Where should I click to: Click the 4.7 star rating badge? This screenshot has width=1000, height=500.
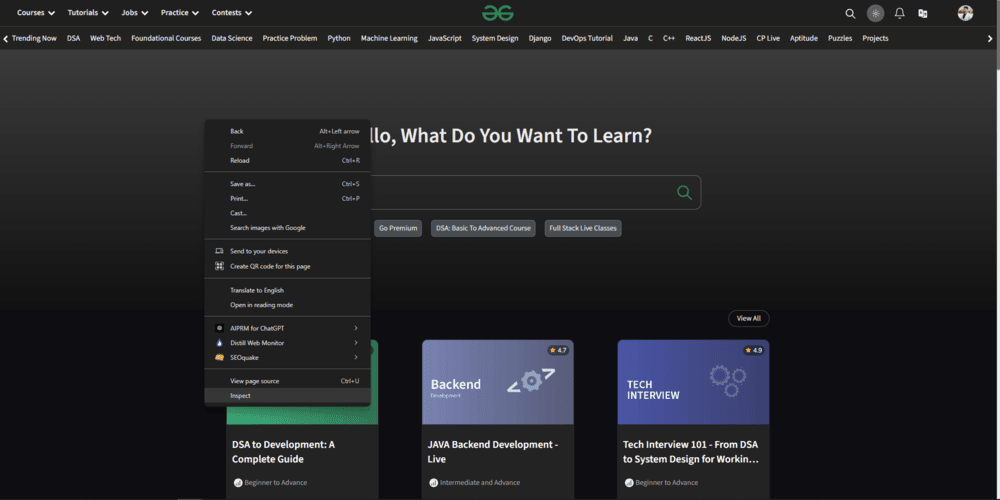point(558,350)
